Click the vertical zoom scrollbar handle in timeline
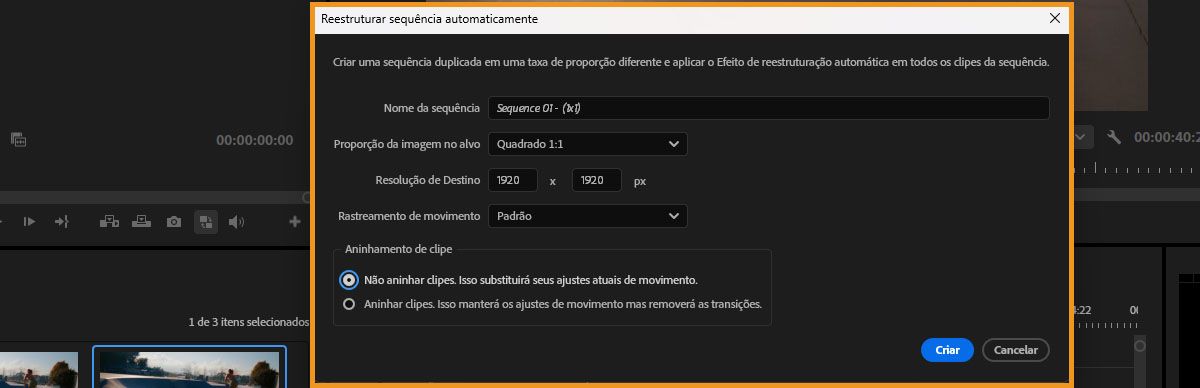 tap(1139, 345)
